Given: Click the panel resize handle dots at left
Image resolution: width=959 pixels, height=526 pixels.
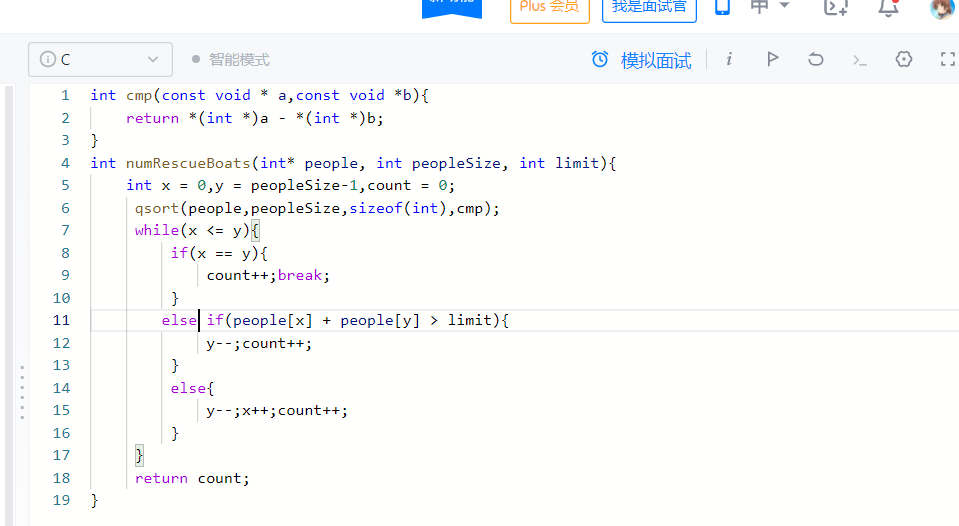Looking at the screenshot, I should [x=22, y=392].
